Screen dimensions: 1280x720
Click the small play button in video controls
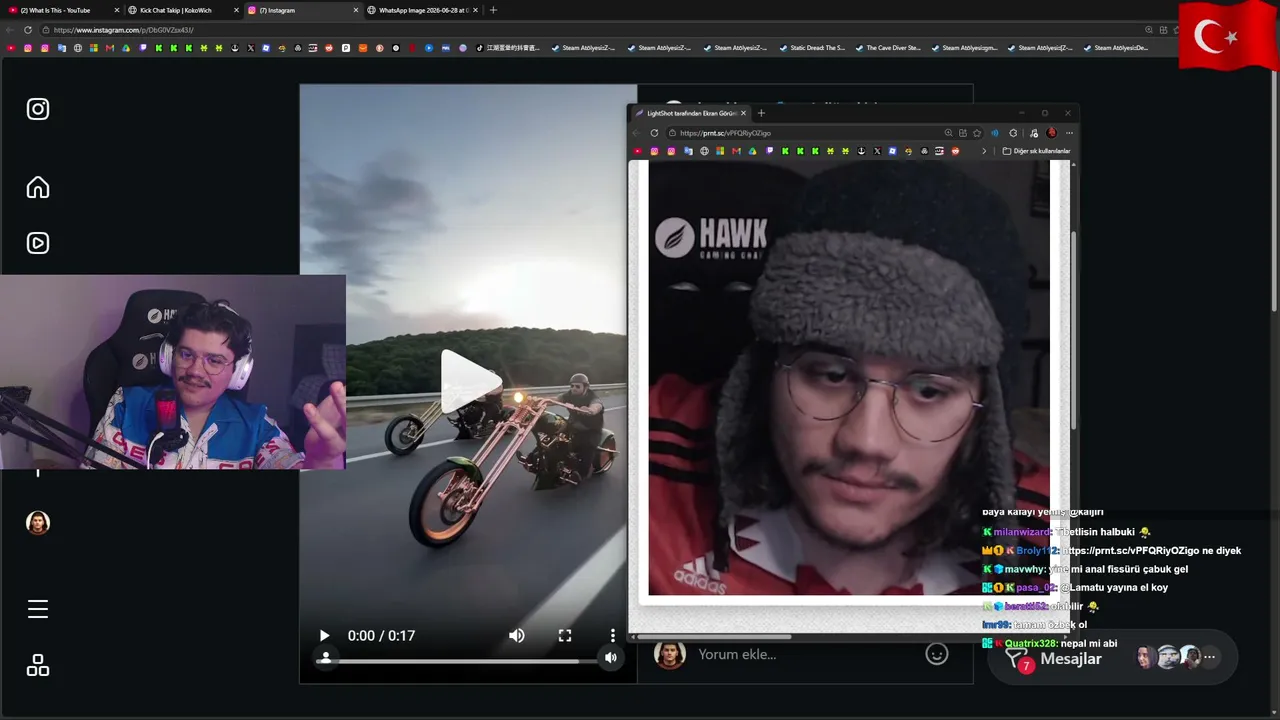pos(324,636)
